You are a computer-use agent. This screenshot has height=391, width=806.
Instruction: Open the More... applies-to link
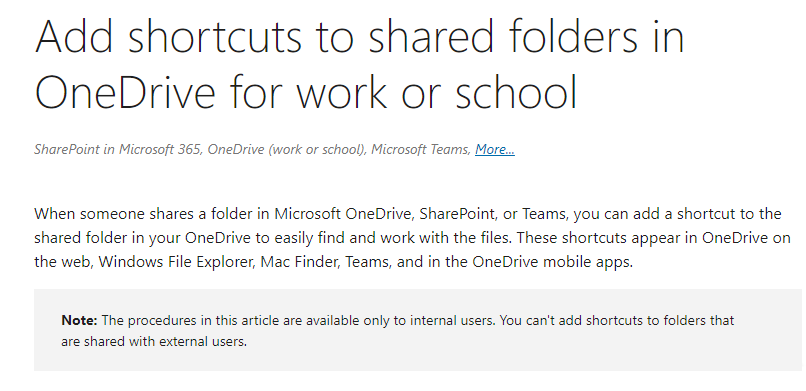tap(494, 150)
